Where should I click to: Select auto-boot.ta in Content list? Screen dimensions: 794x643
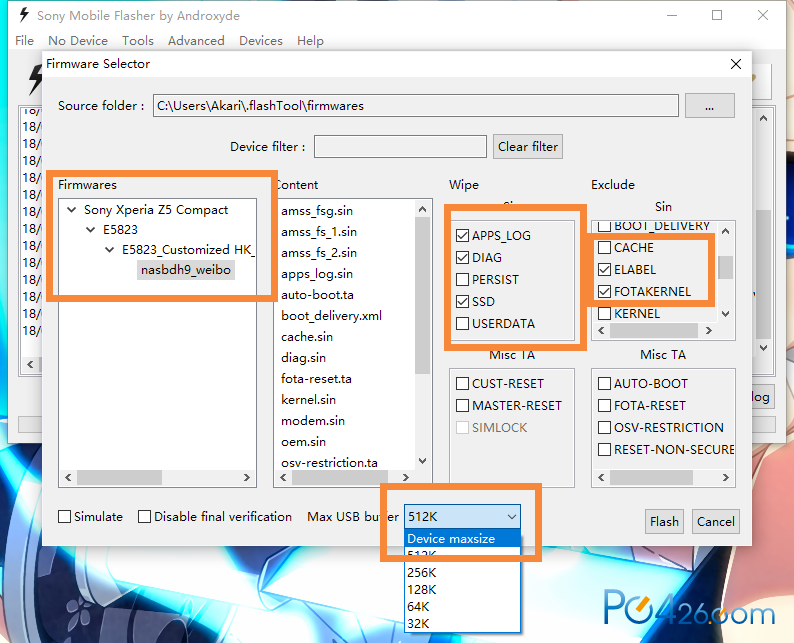(317, 295)
